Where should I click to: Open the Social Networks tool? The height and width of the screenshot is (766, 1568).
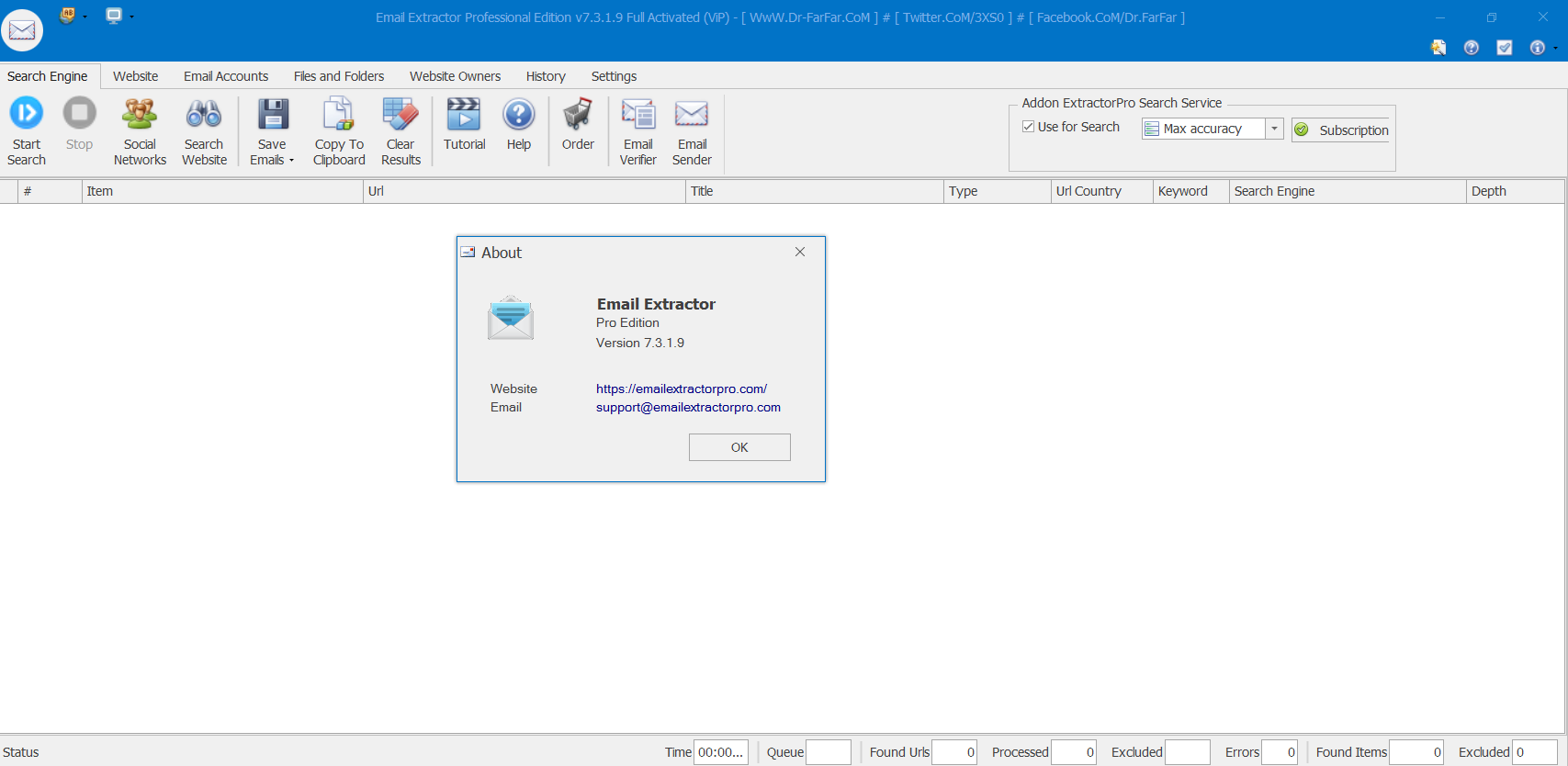(x=140, y=114)
